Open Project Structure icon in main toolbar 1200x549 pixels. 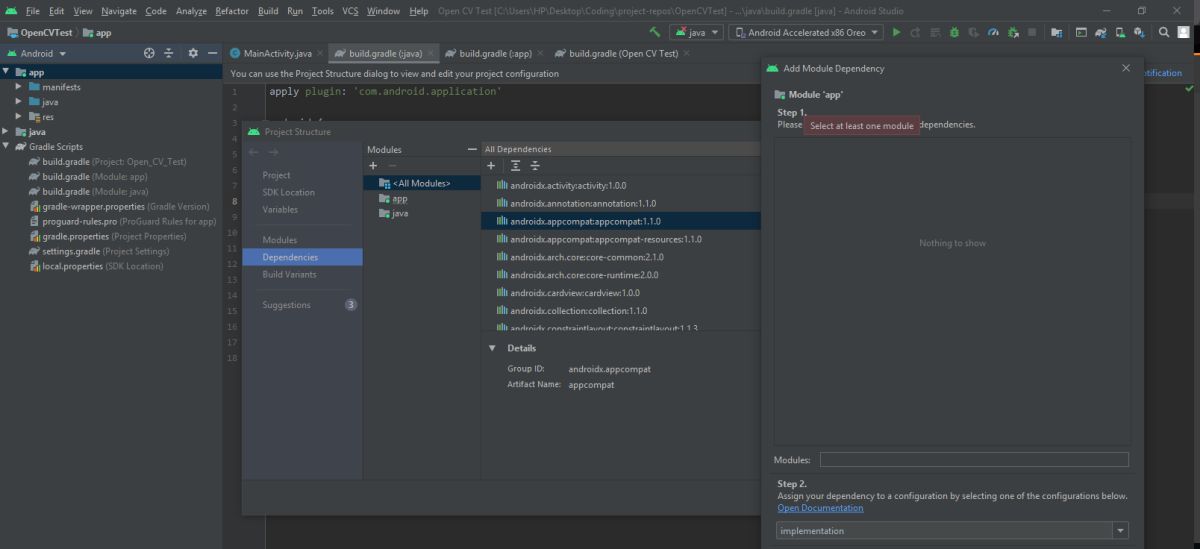(1057, 32)
